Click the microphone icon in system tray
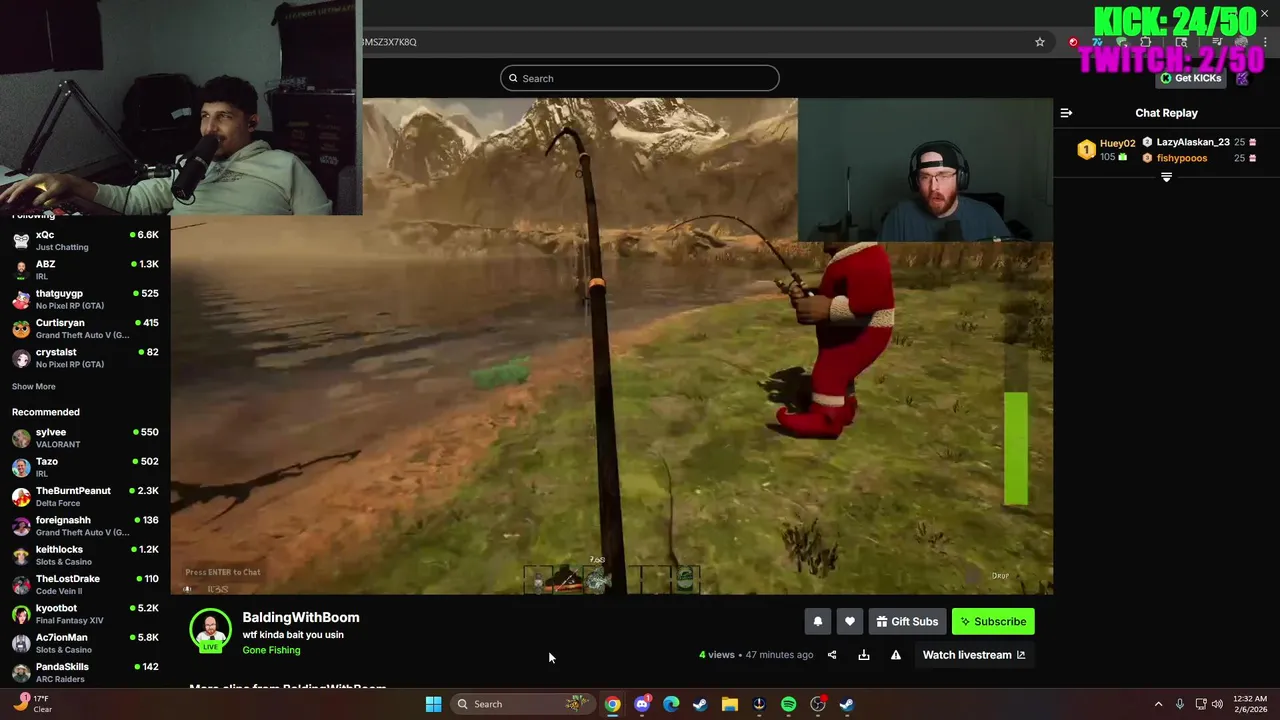The height and width of the screenshot is (720, 1280). pos(1180,704)
